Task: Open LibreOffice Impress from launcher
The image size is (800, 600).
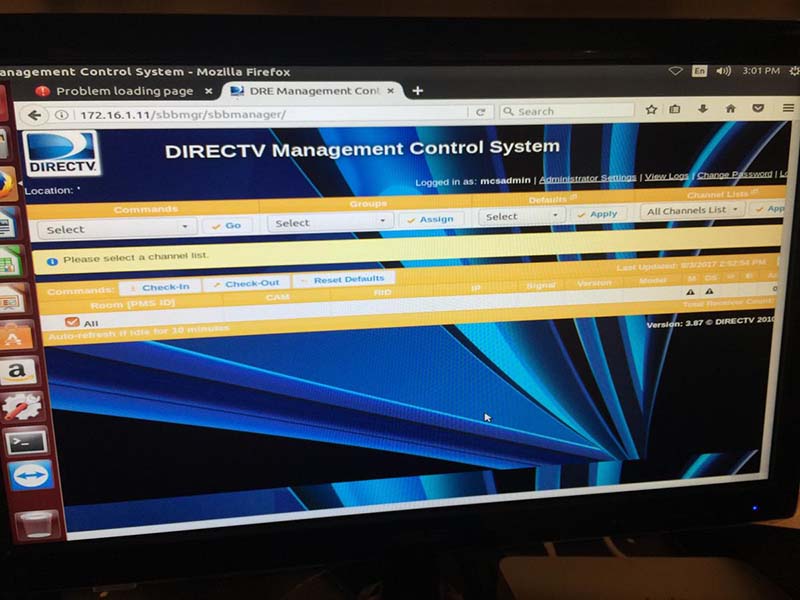Action: (x=11, y=299)
